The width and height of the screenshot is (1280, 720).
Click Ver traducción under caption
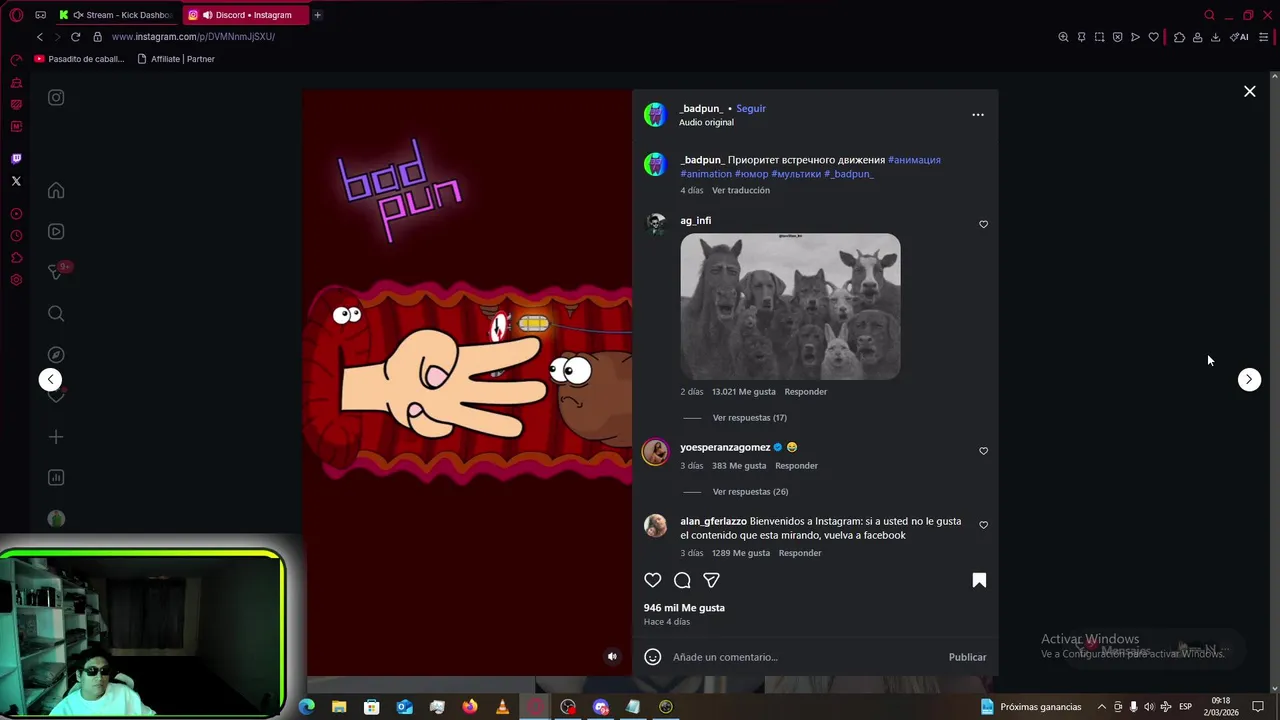tap(741, 190)
